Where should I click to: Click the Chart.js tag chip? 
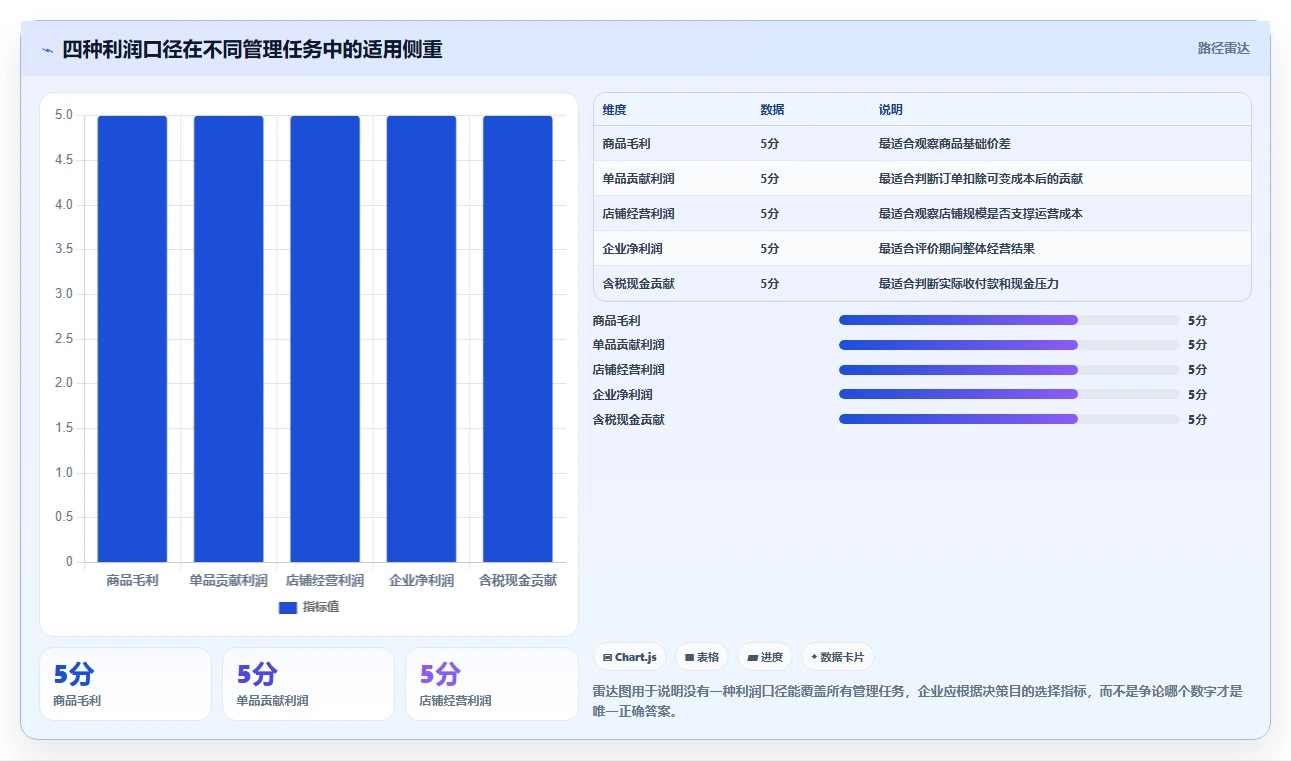coord(630,657)
